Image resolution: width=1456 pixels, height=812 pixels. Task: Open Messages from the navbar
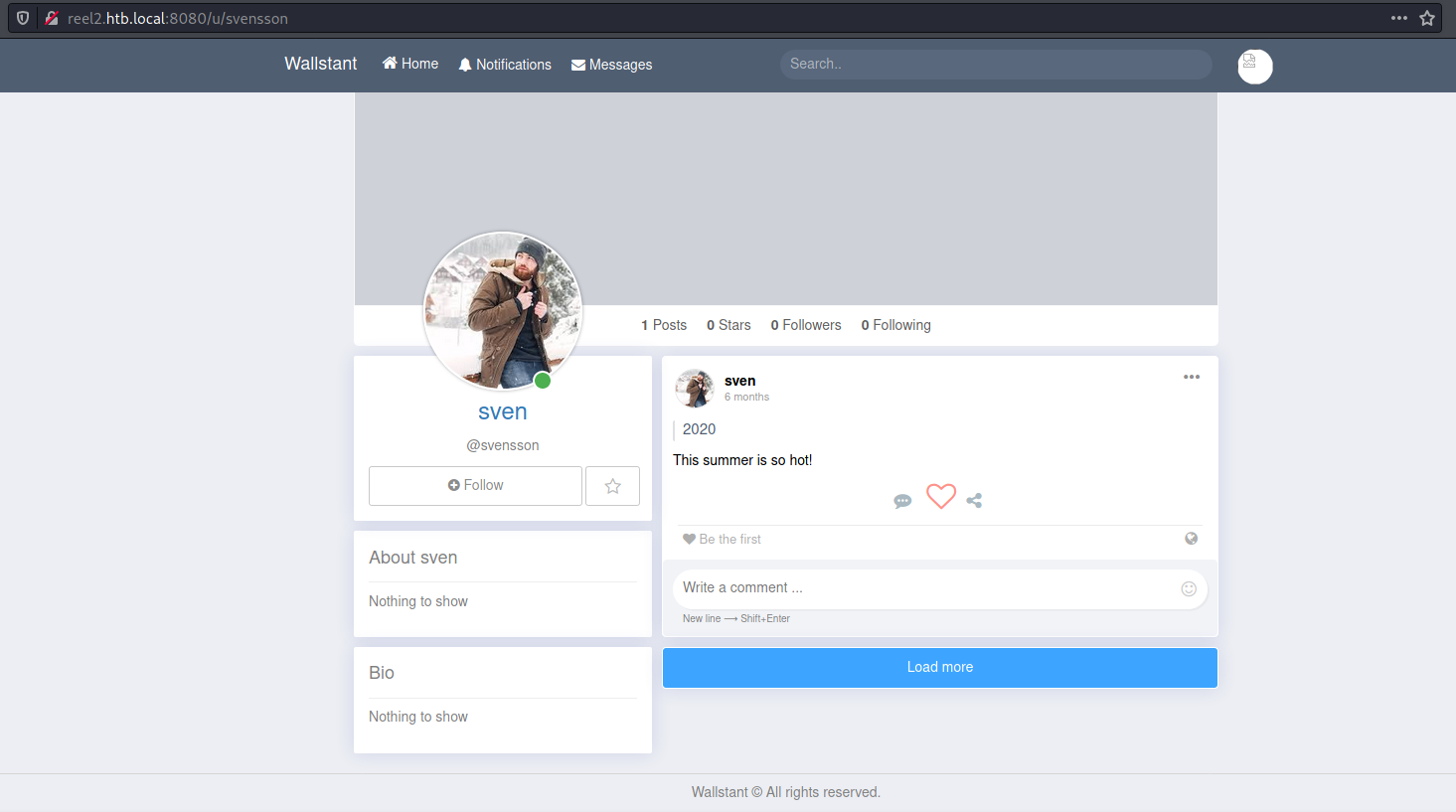(x=612, y=65)
